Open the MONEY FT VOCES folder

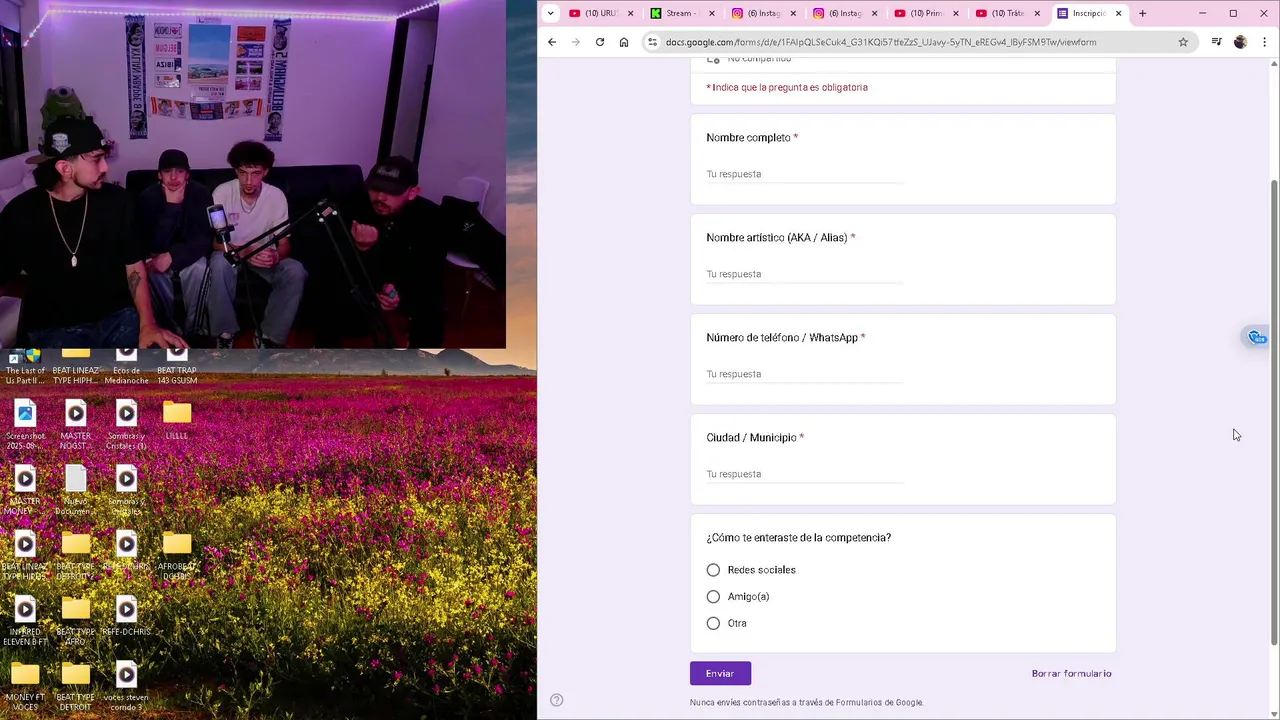(25, 686)
